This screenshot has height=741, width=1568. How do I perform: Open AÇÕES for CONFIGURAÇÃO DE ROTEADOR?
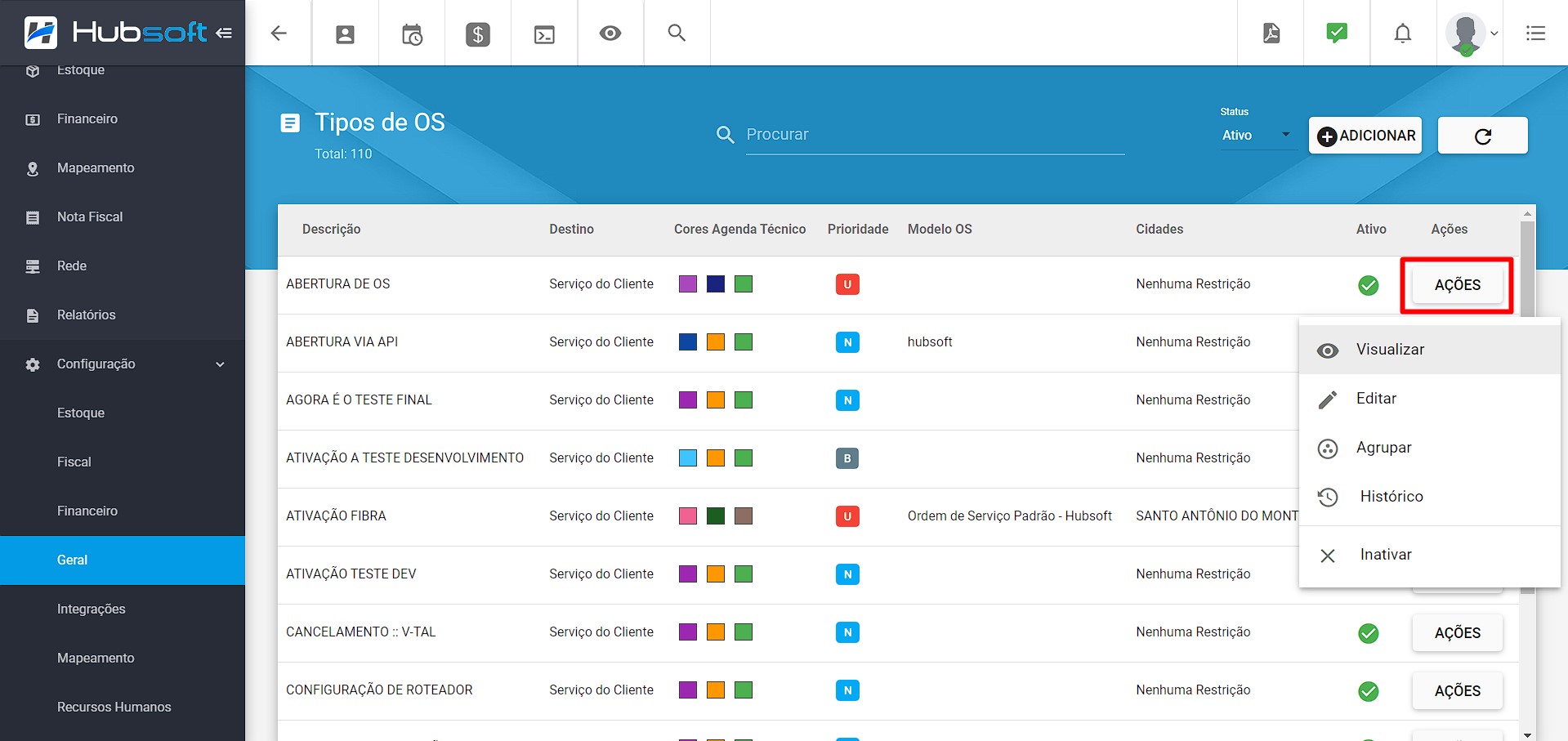pos(1457,690)
